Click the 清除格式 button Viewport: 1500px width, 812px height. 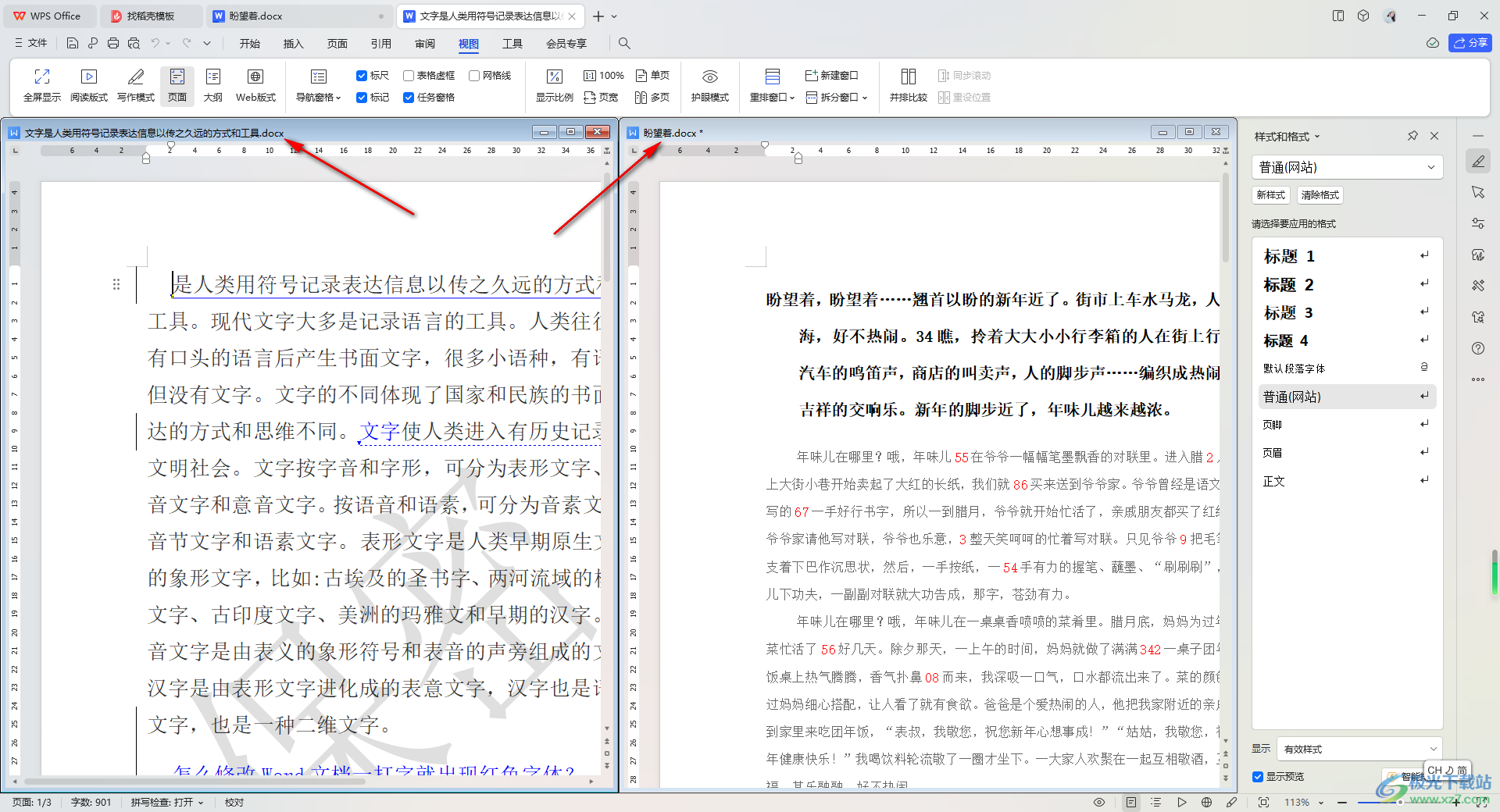click(1320, 195)
